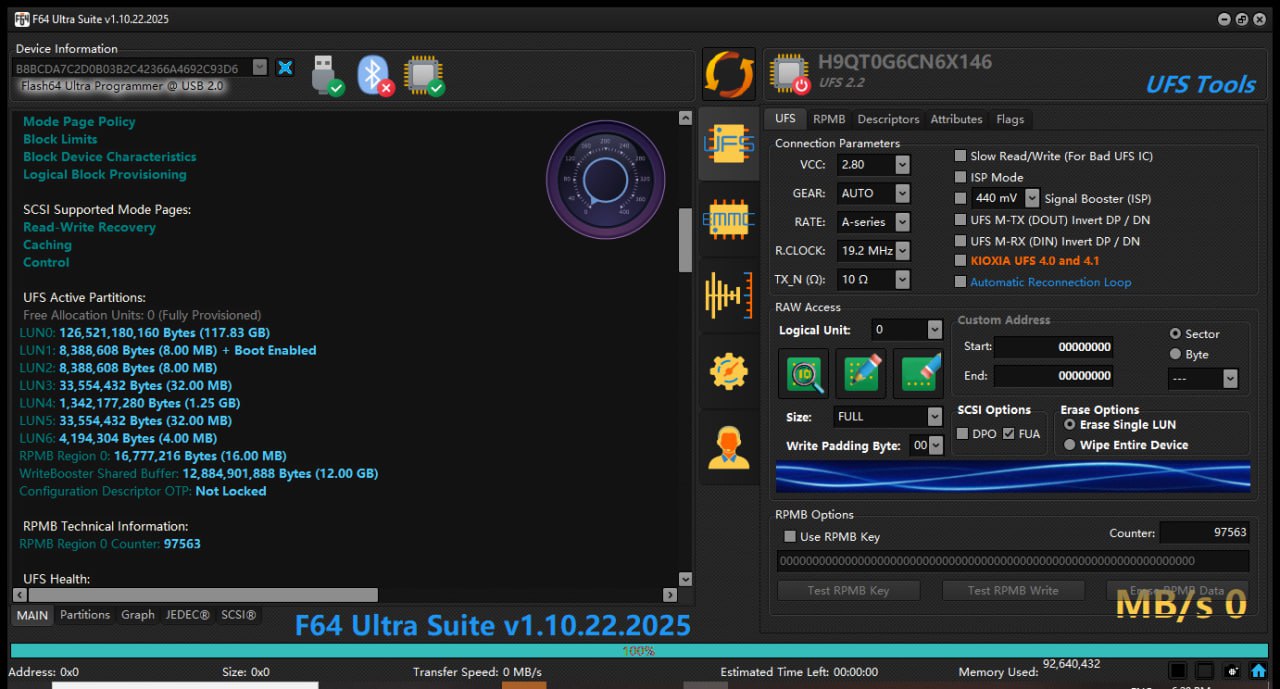The width and height of the screenshot is (1280, 689).
Task: Open the VCC 2.80 dropdown
Action: 902,164
